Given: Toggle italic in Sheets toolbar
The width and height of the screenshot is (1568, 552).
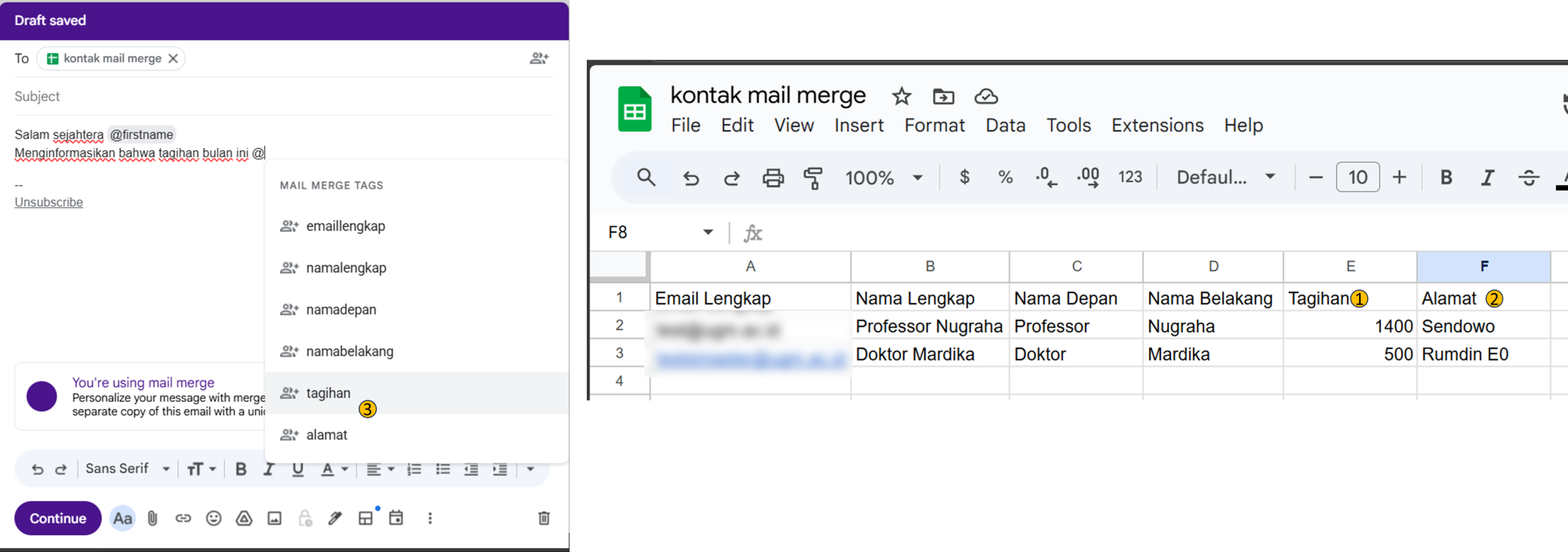Looking at the screenshot, I should (1487, 178).
